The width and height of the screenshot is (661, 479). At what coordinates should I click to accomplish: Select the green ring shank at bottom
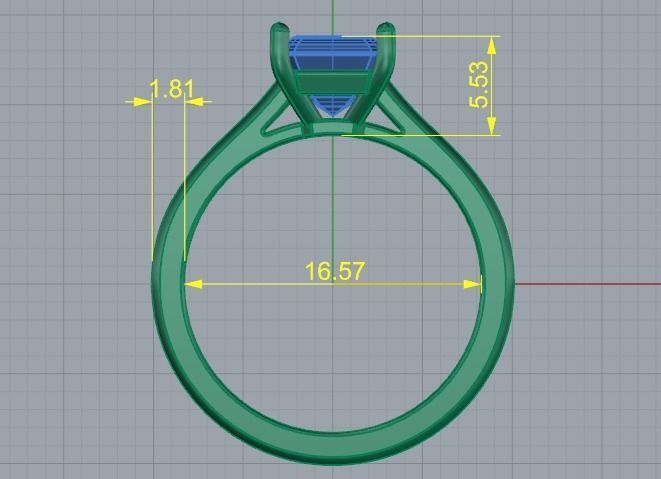tap(333, 448)
